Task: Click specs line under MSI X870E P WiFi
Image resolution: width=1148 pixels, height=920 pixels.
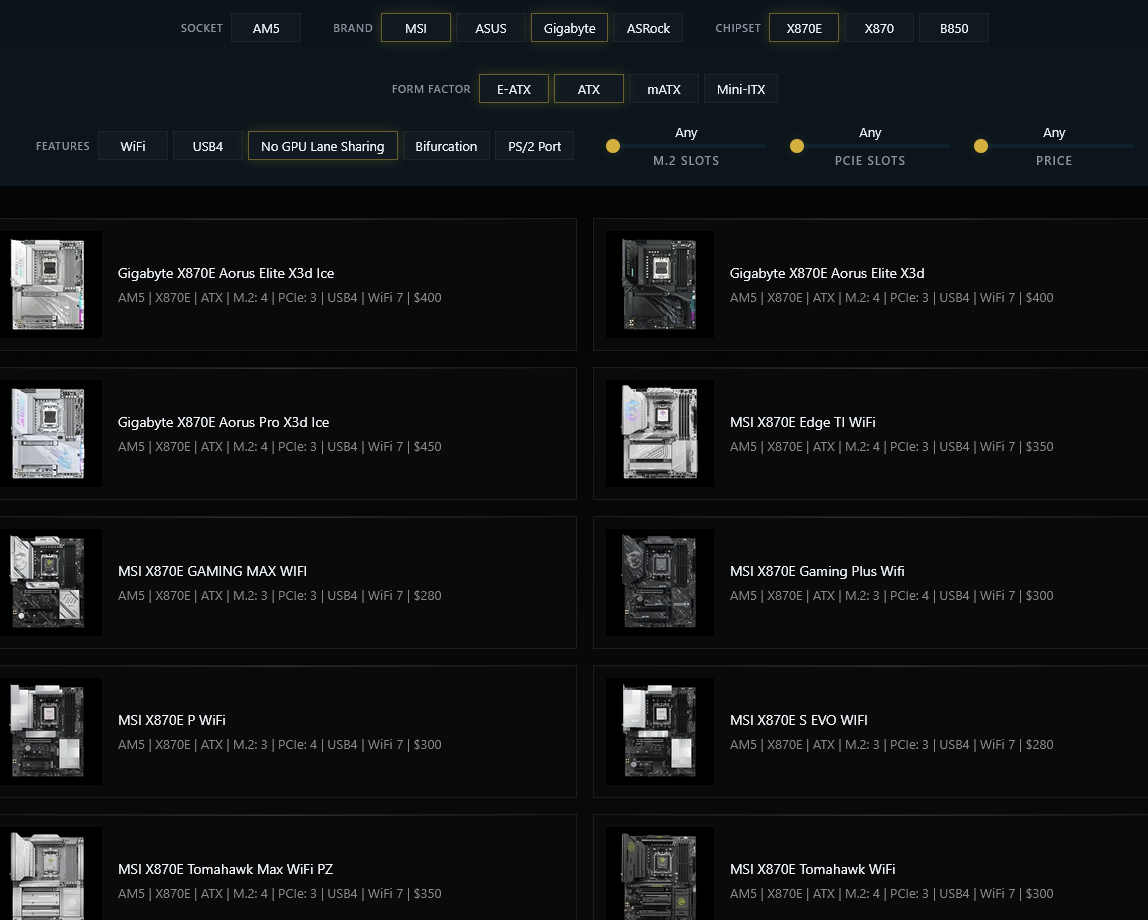Action: (x=280, y=744)
